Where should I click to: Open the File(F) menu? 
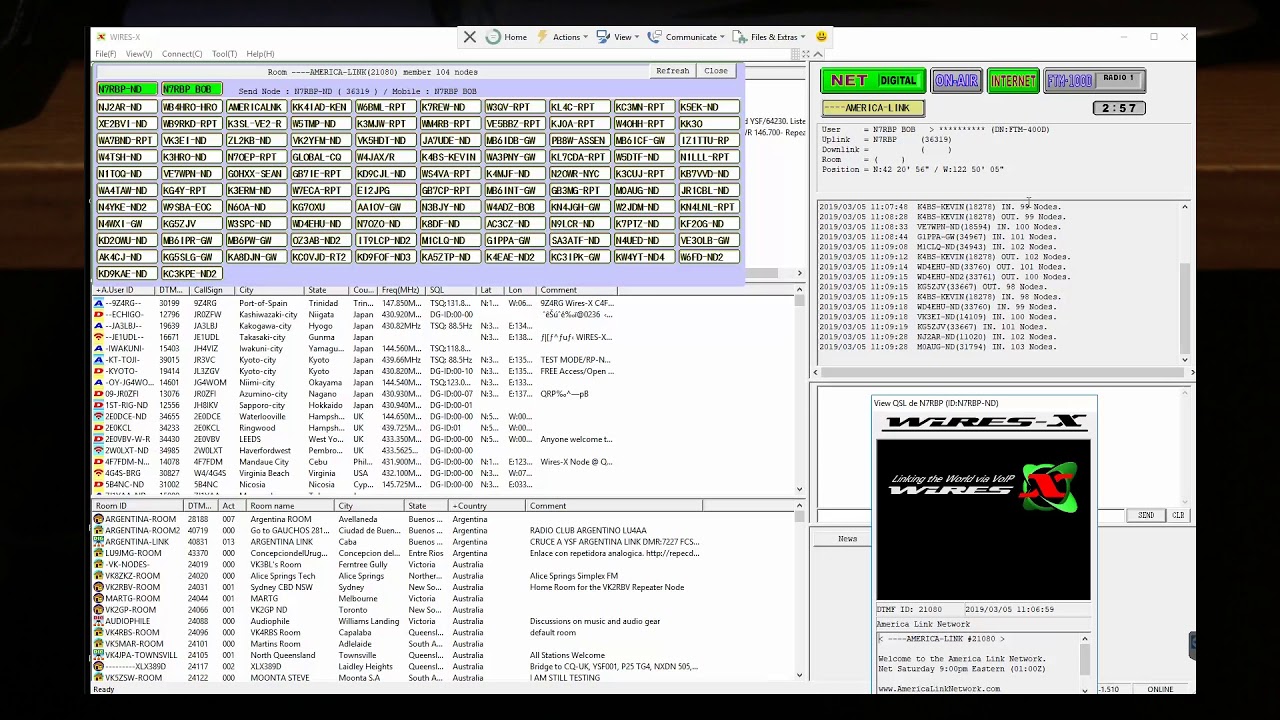(x=106, y=54)
